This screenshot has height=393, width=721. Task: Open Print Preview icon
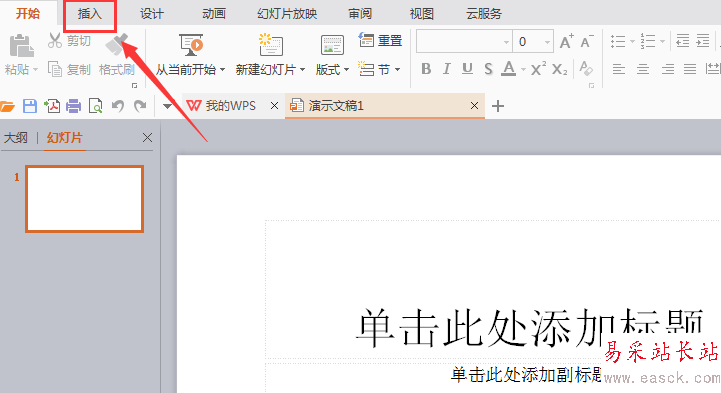pos(96,106)
